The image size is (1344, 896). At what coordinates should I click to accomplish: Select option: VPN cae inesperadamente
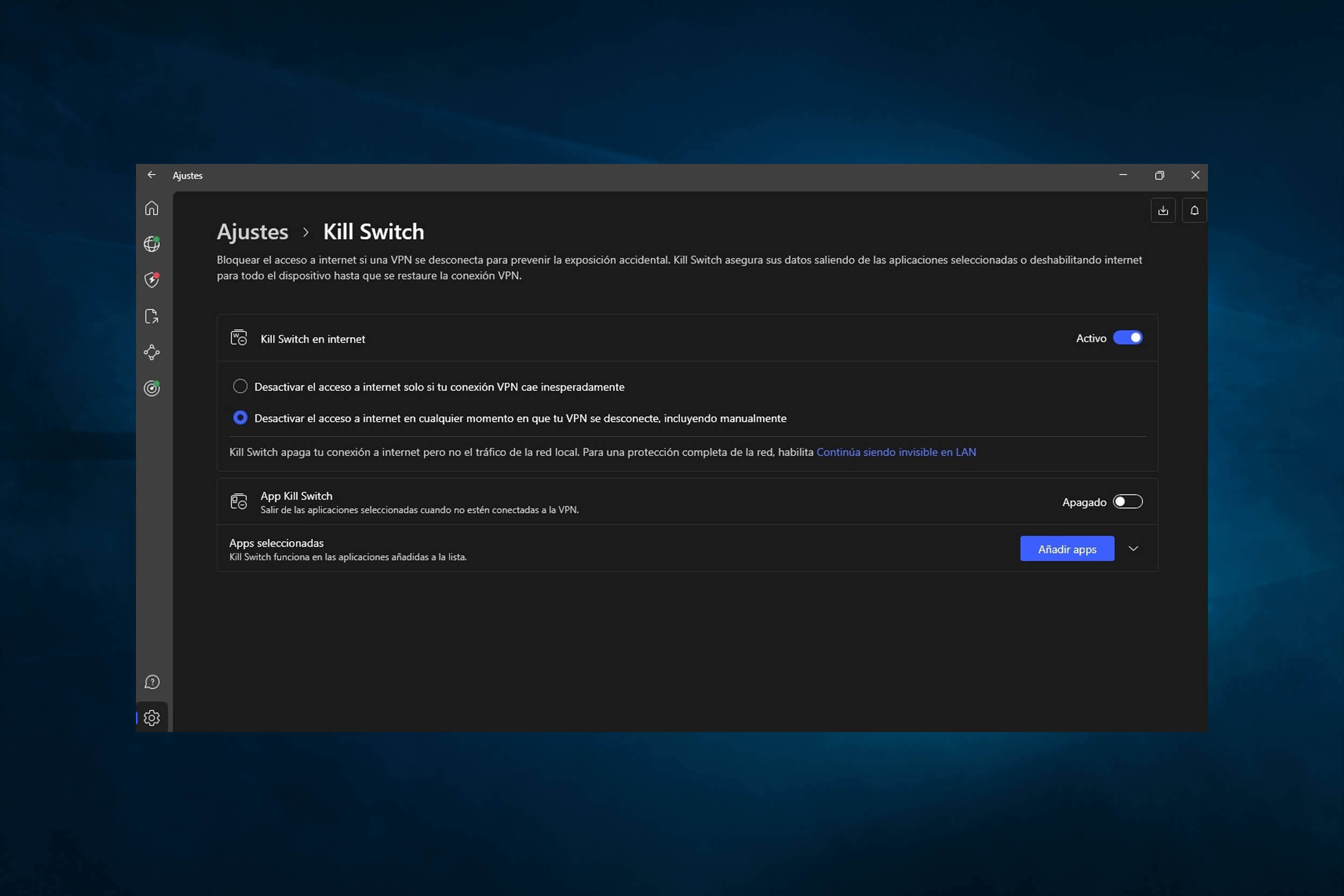pyautogui.click(x=240, y=386)
